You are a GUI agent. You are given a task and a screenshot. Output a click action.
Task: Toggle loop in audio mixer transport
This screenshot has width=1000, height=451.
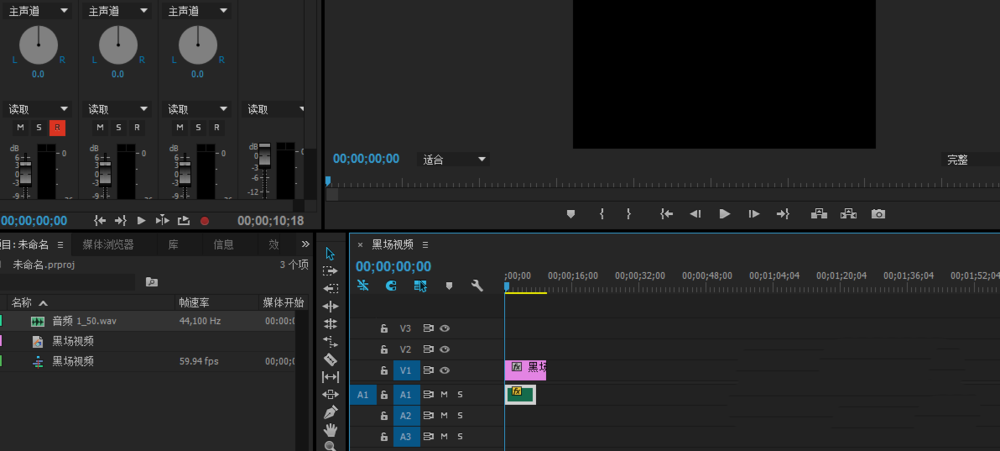[183, 221]
